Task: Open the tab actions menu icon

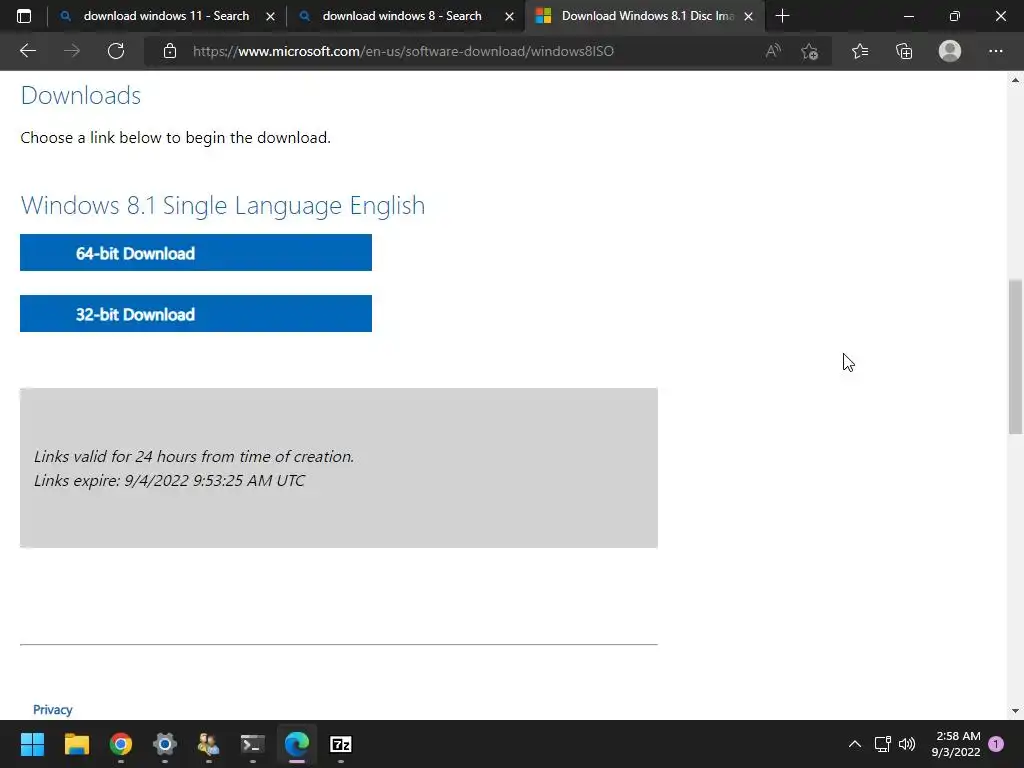Action: [x=24, y=16]
